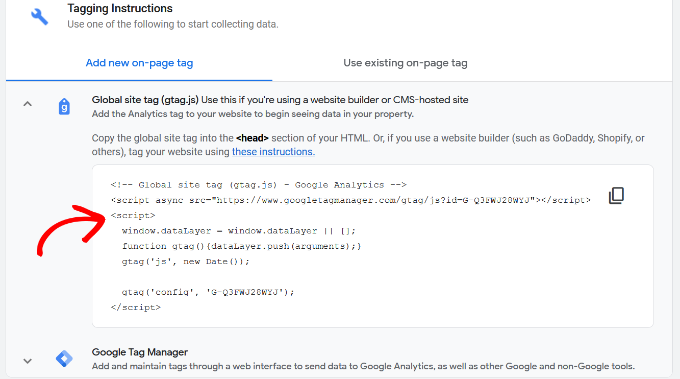680x379 pixels.
Task: Open the Use existing on-page tag tab
Action: click(405, 63)
